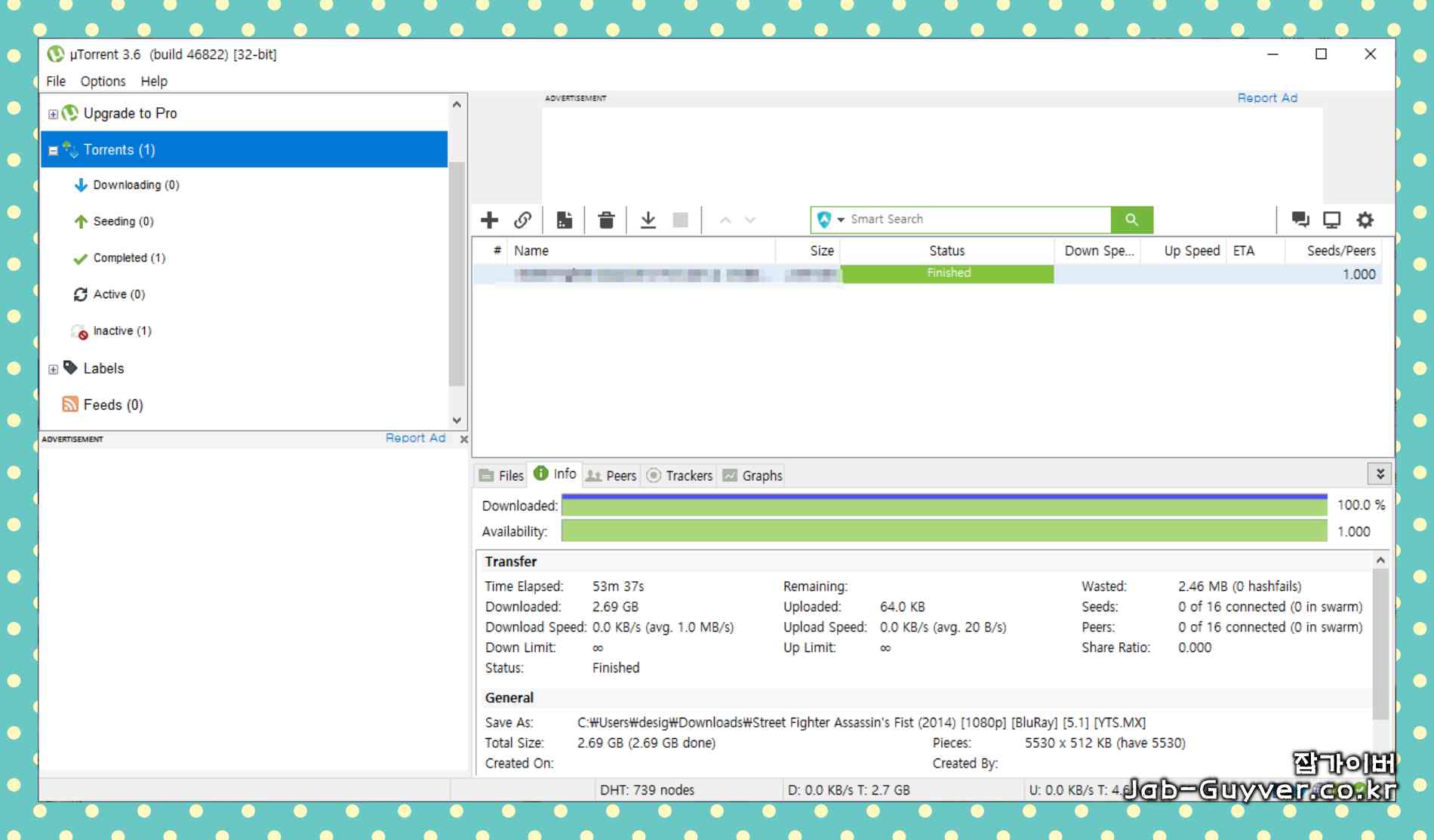Click sidebar scrollbar down arrow
Image resolution: width=1434 pixels, height=840 pixels.
coord(457,420)
